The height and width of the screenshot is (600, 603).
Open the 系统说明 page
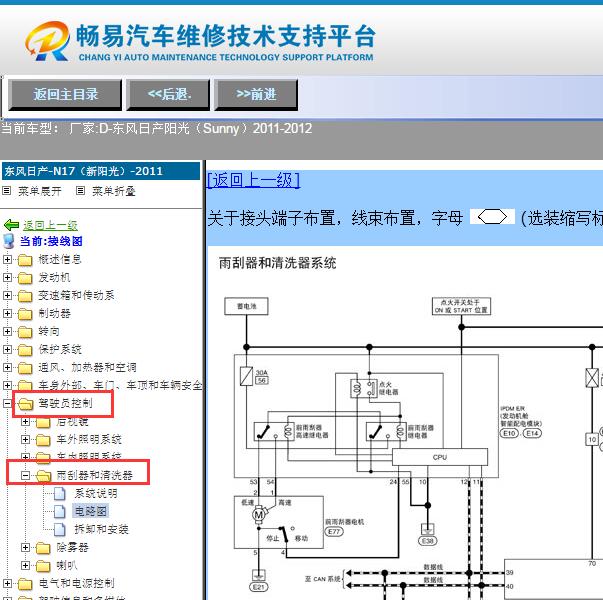pos(96,493)
